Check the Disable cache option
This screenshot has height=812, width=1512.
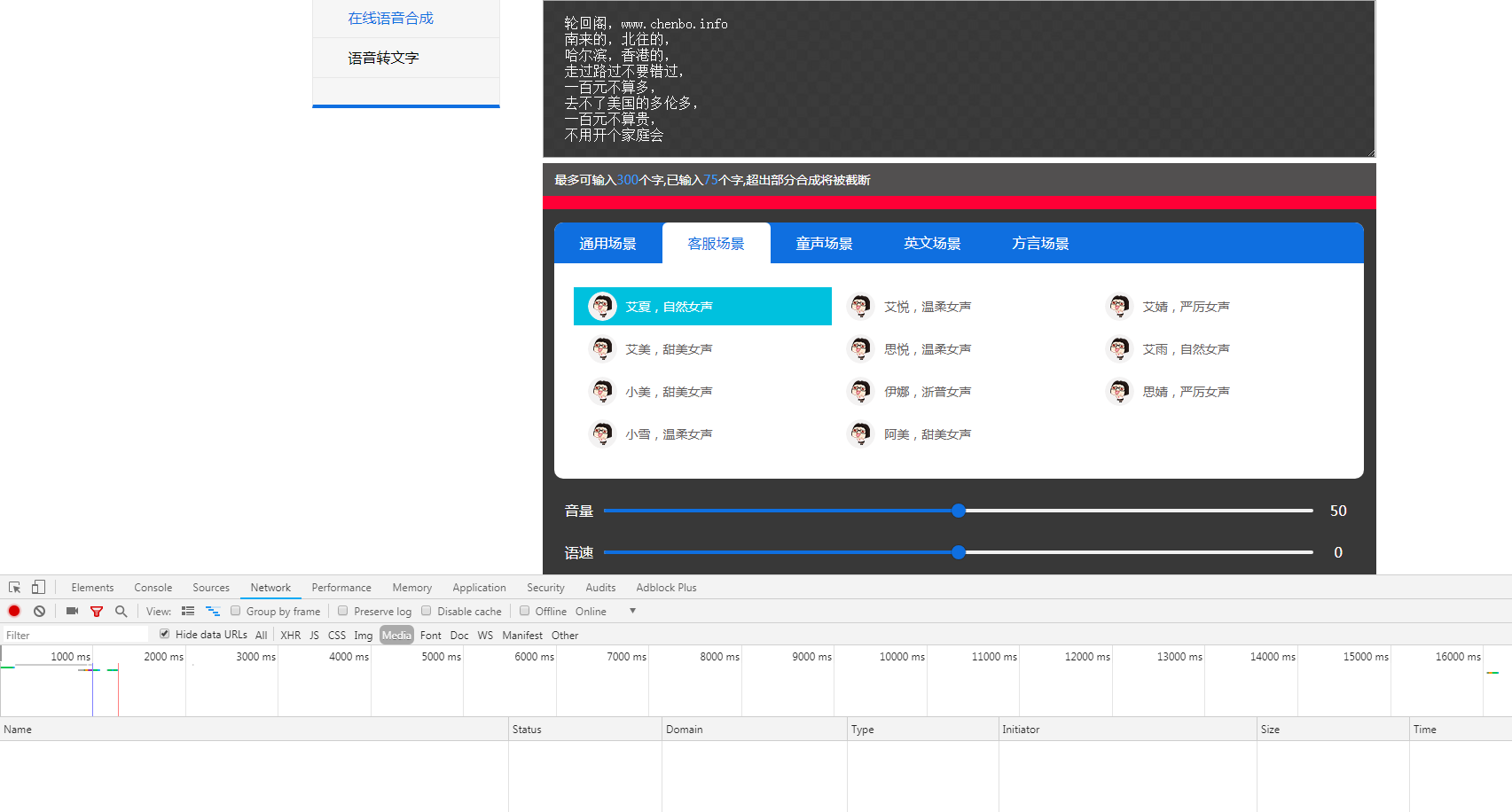click(427, 611)
